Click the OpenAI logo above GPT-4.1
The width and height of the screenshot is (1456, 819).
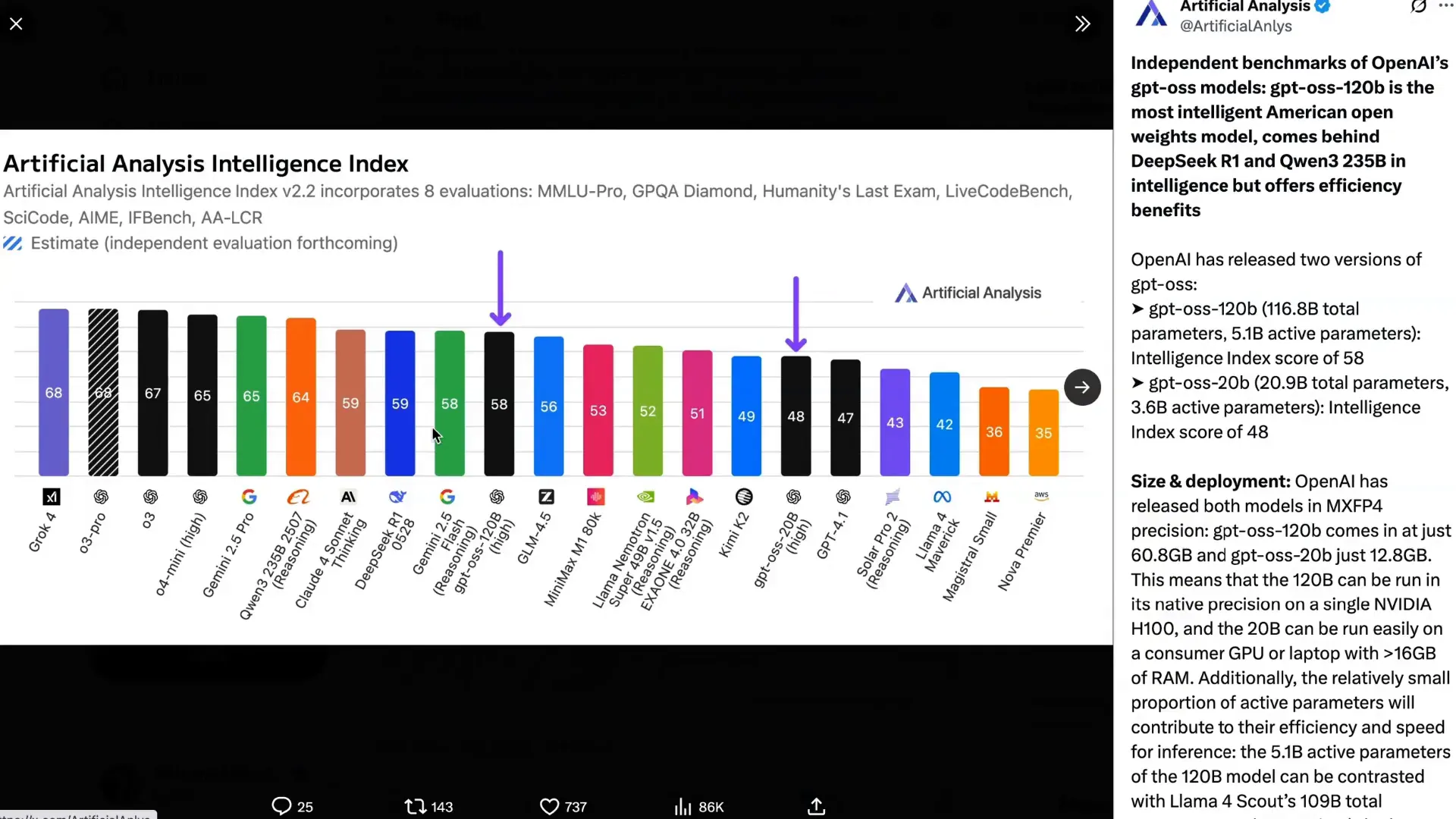(x=843, y=497)
